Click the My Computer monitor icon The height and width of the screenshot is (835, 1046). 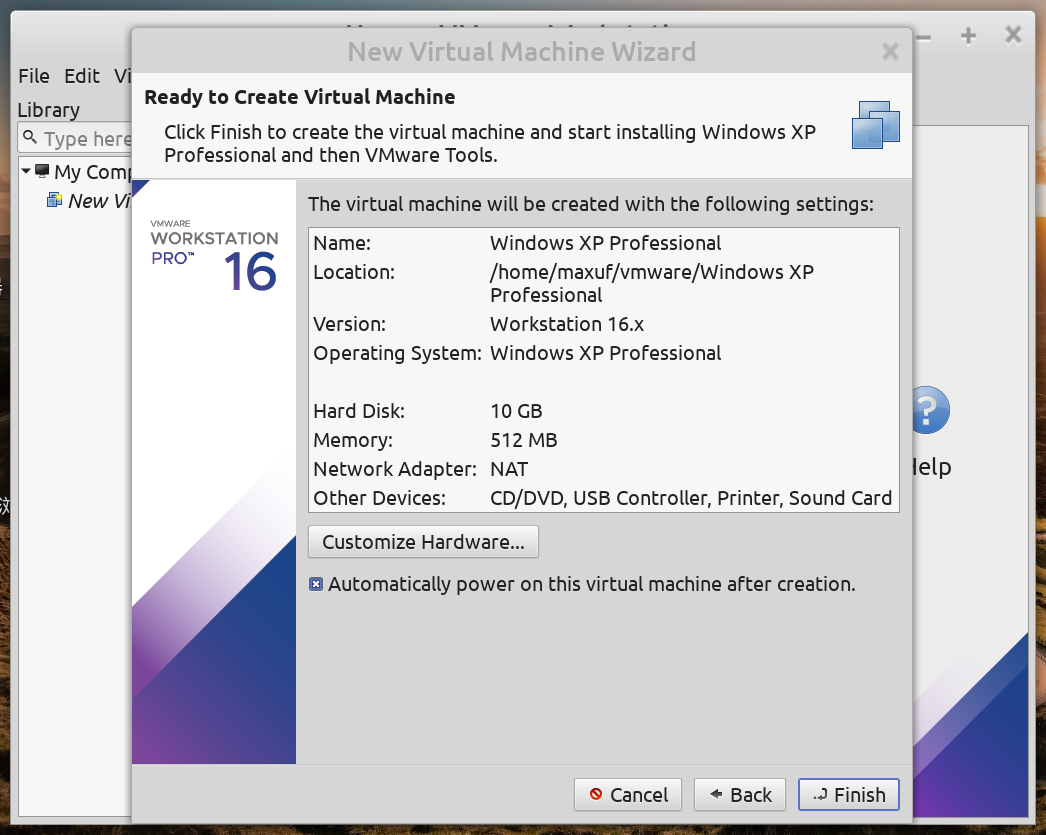pyautogui.click(x=42, y=171)
